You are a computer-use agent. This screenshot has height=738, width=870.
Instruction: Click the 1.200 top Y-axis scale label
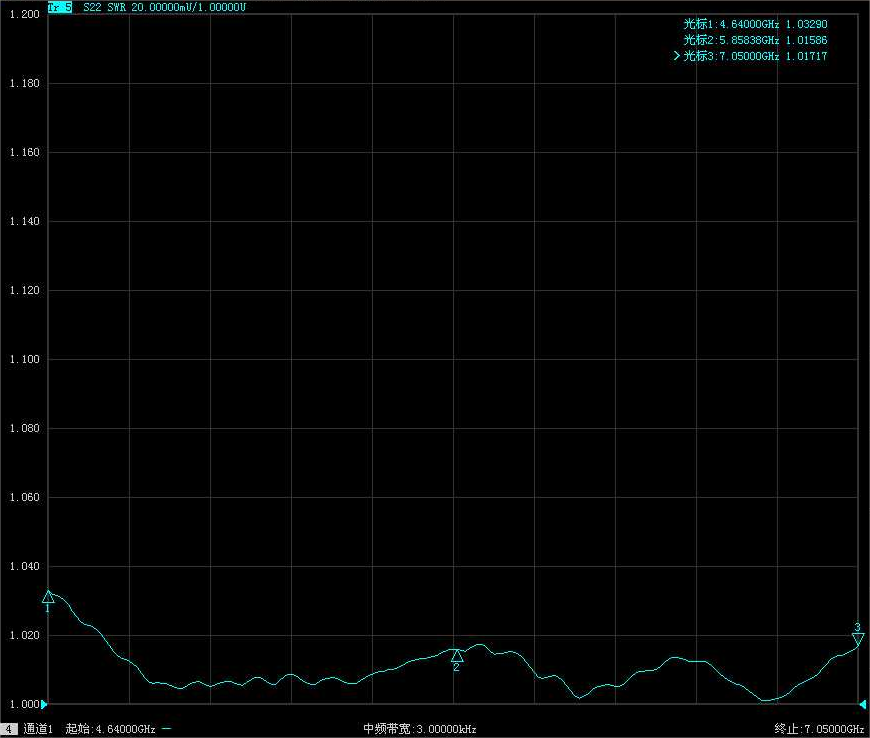[23, 14]
